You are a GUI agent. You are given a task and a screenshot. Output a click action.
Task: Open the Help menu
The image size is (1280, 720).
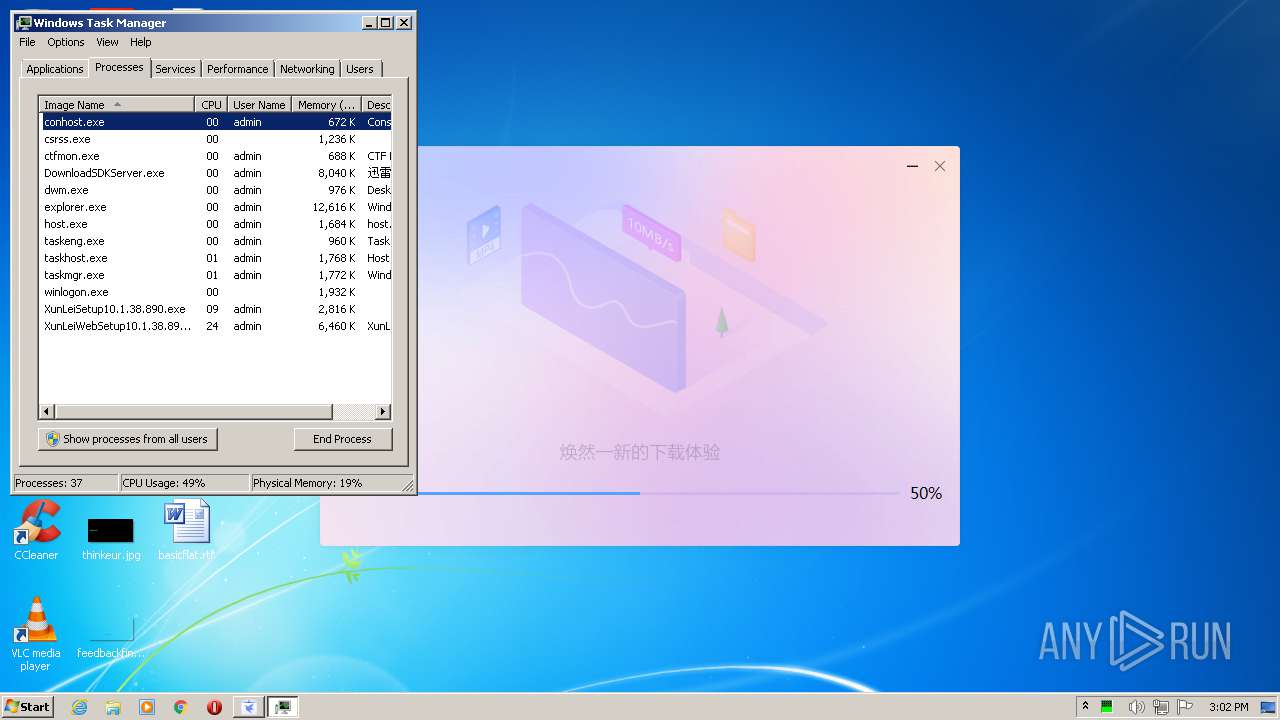pyautogui.click(x=141, y=42)
